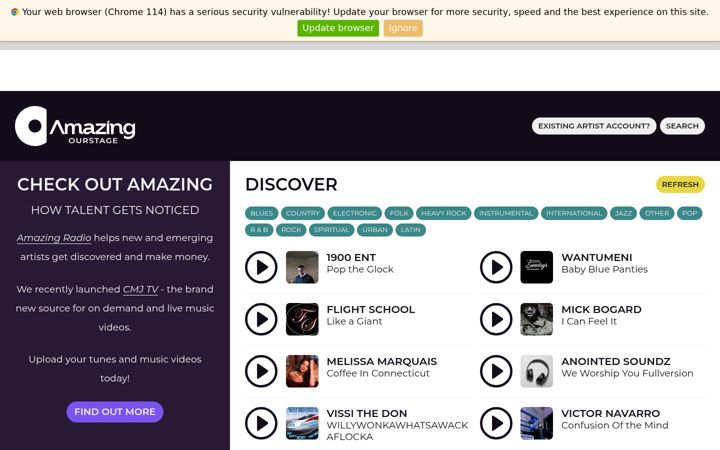Click the Amazing Ourstage logo

tap(75, 126)
